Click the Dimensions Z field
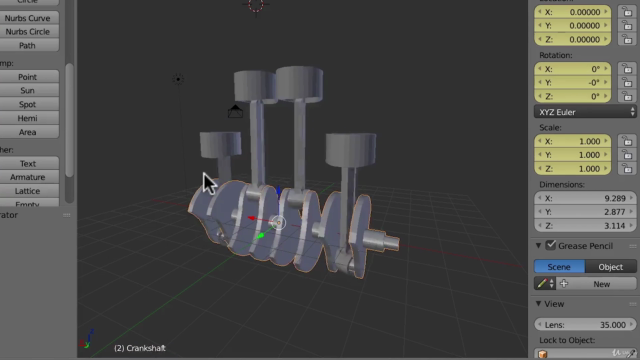 [585, 226]
